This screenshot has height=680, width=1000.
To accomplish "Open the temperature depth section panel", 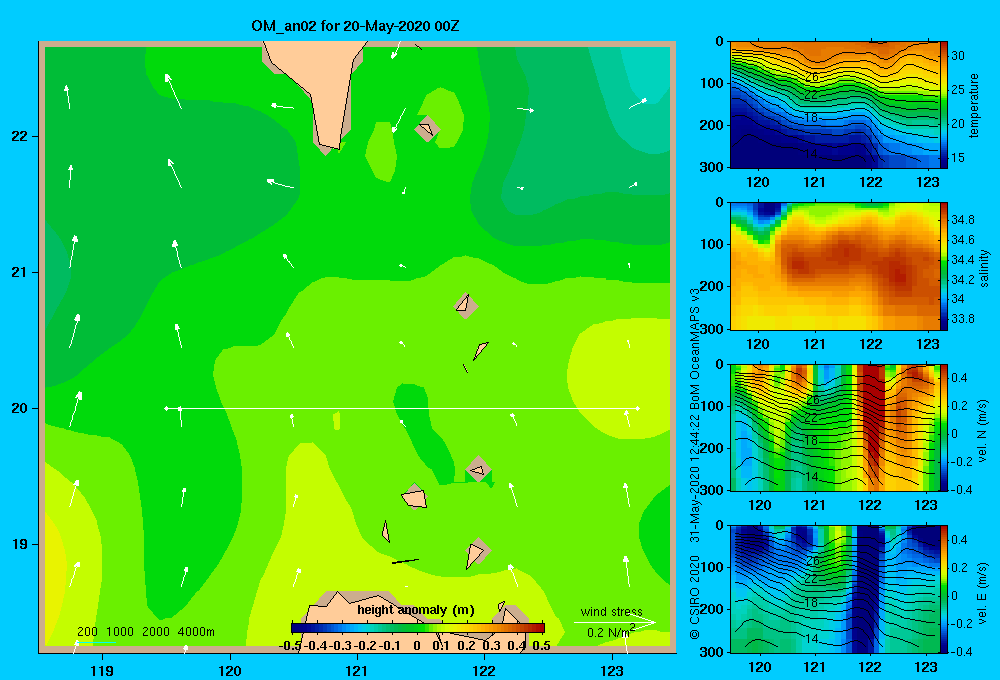I will point(834,105).
